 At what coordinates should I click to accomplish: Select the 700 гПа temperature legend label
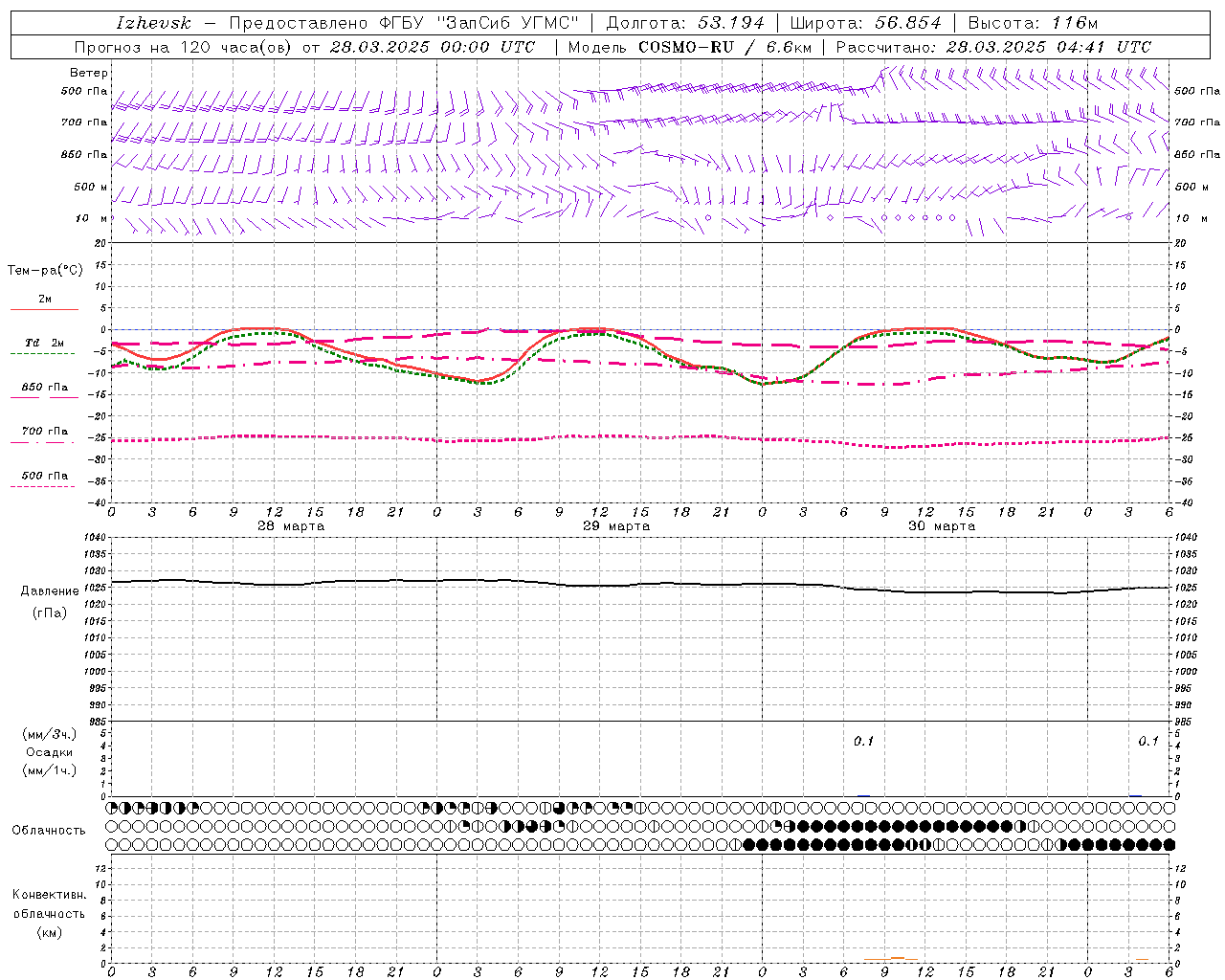(45, 431)
